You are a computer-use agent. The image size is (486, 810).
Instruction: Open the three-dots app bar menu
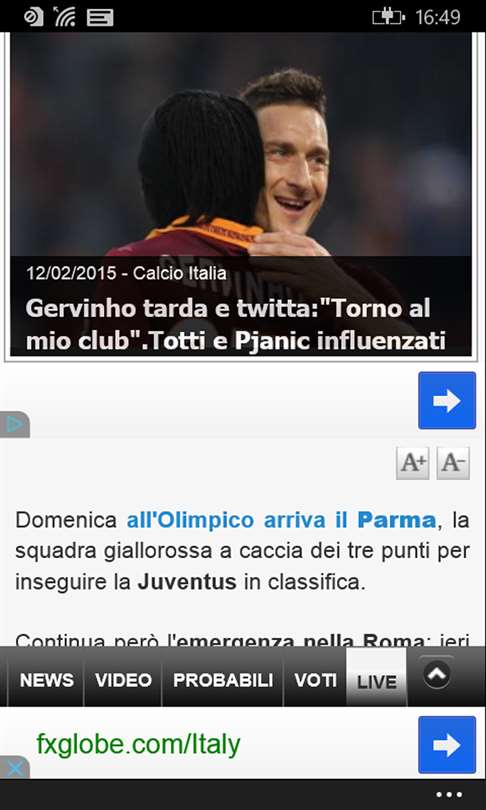[449, 795]
